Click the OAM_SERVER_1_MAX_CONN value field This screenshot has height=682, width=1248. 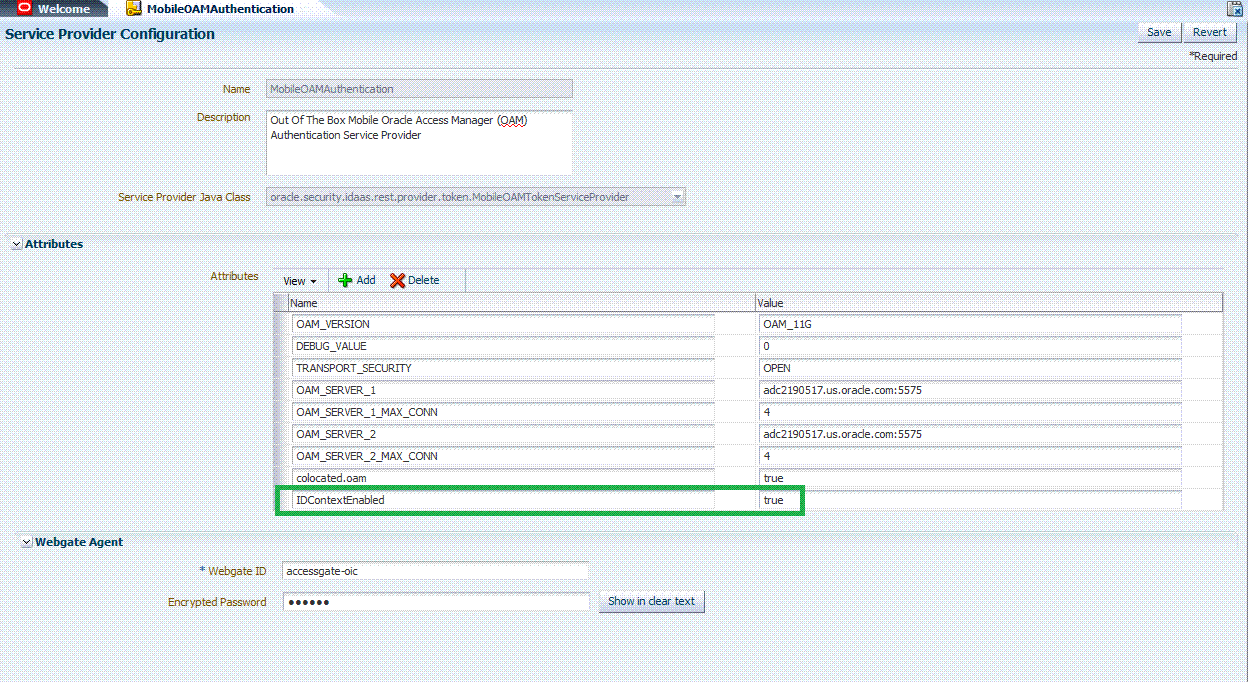pyautogui.click(x=970, y=412)
